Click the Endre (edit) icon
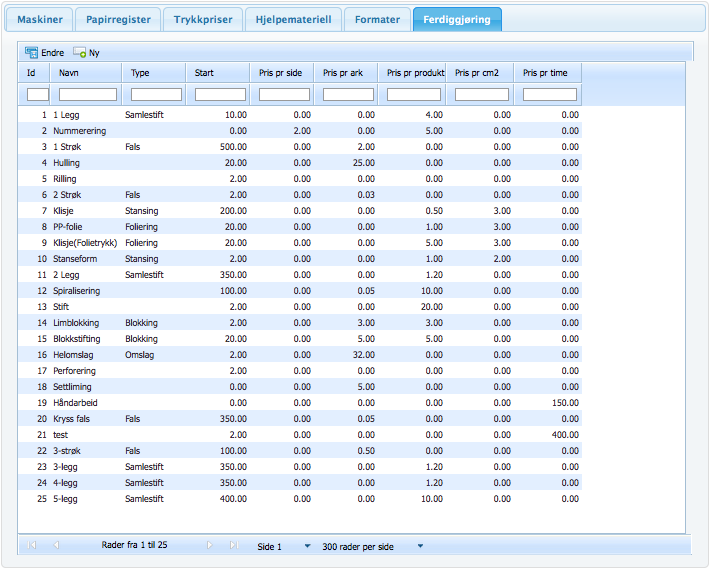Screen dimensions: 710x570 point(31,52)
